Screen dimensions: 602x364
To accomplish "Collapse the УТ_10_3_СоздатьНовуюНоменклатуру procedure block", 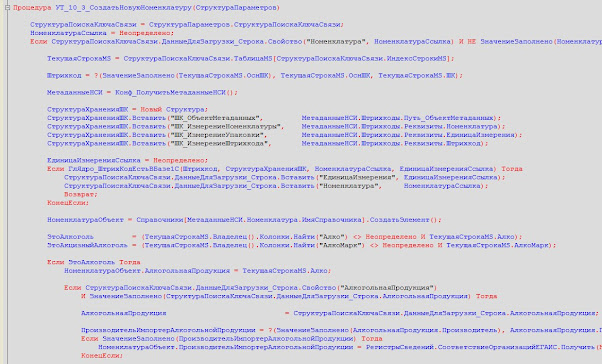I will pyautogui.click(x=7, y=7).
